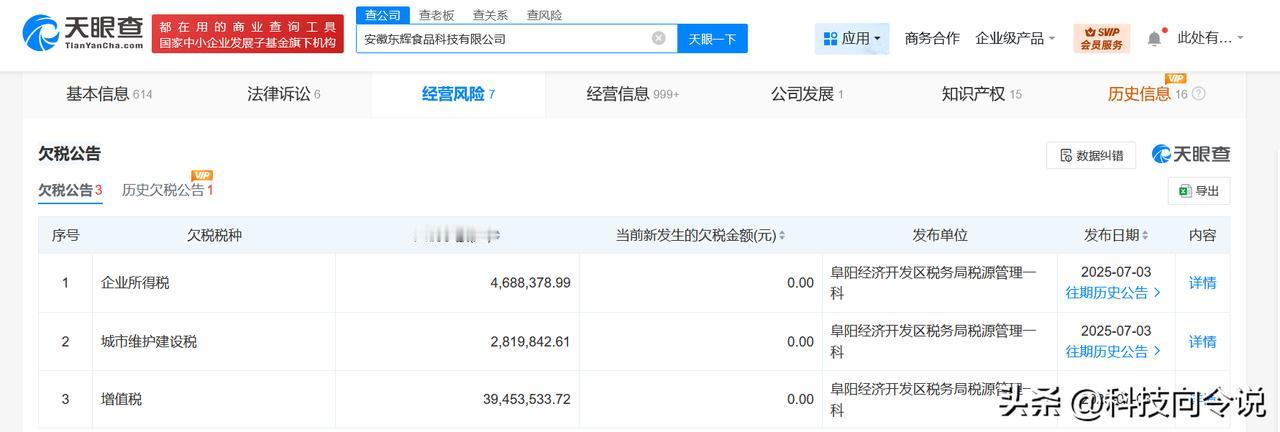The width and height of the screenshot is (1280, 432).
Task: Expand the 企业级产品 dropdown
Action: point(1015,38)
